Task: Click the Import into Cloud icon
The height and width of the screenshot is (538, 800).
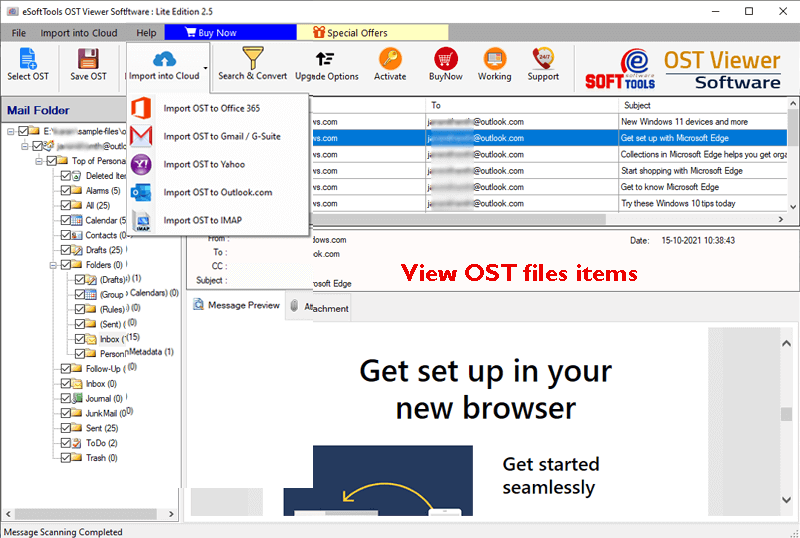Action: (164, 59)
